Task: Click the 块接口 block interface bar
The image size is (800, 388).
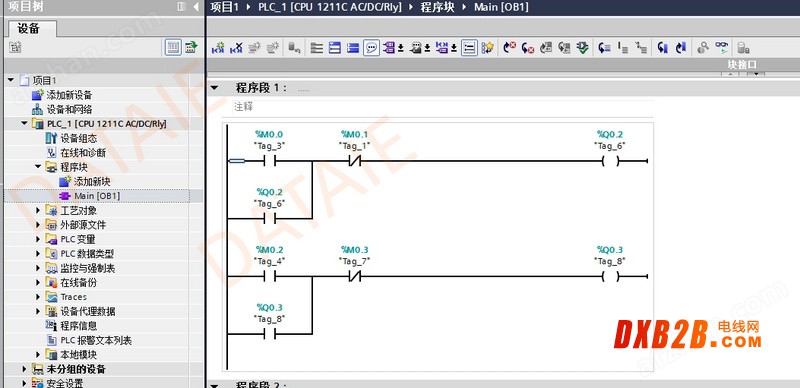Action: click(503, 65)
